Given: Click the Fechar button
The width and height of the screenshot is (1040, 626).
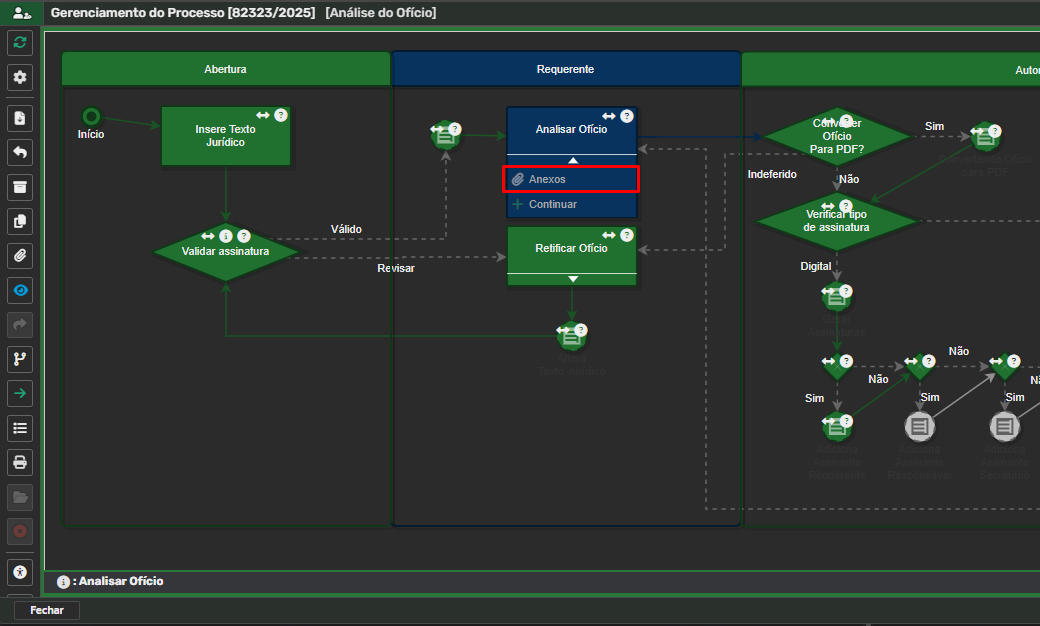Looking at the screenshot, I should [x=46, y=610].
